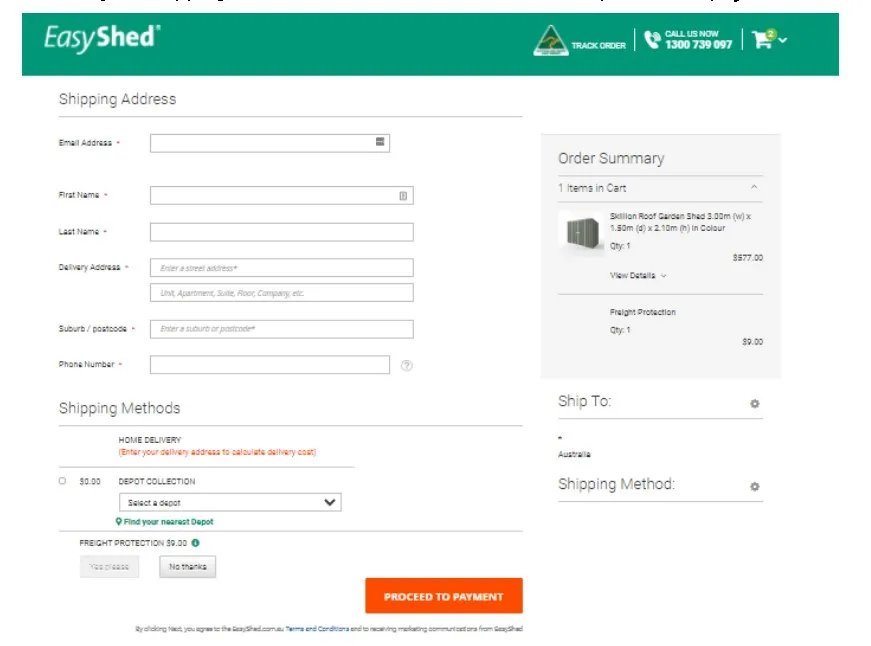Click the freight protection info icon

(195, 543)
